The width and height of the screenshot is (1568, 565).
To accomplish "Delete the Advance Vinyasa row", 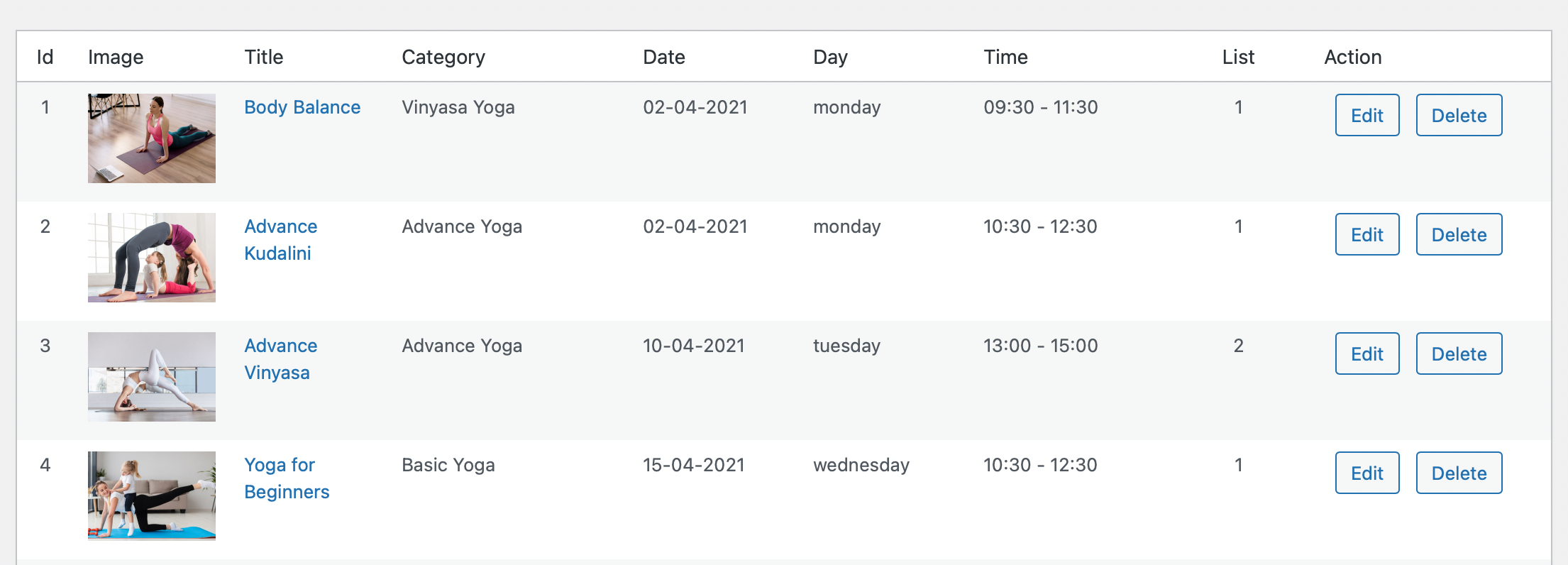I will 1459,353.
